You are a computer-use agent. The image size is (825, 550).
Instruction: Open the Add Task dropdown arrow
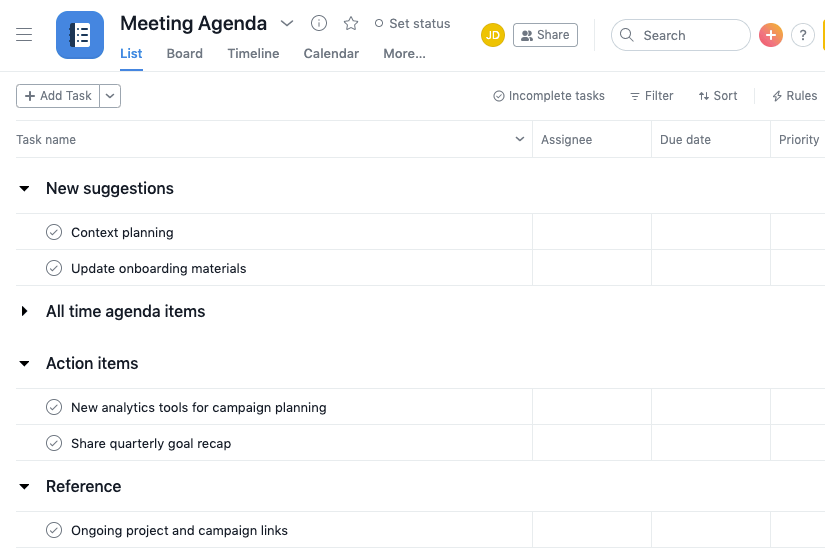[111, 96]
